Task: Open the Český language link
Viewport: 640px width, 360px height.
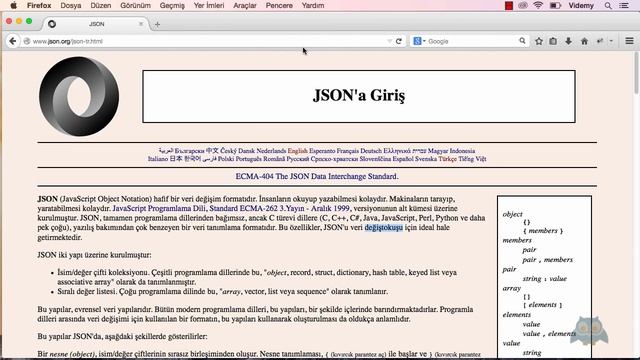Action: (x=229, y=151)
